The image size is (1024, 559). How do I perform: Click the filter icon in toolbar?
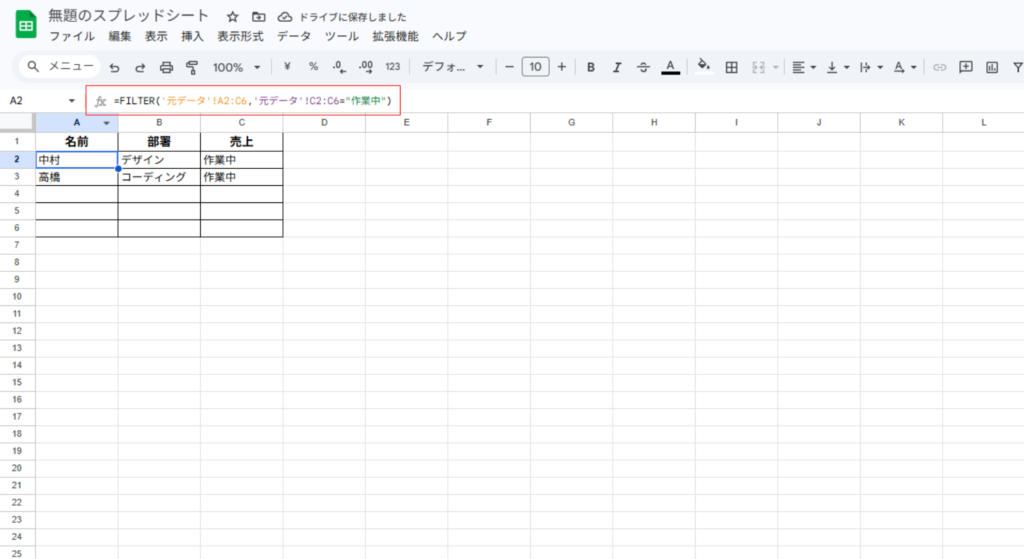tap(1017, 67)
